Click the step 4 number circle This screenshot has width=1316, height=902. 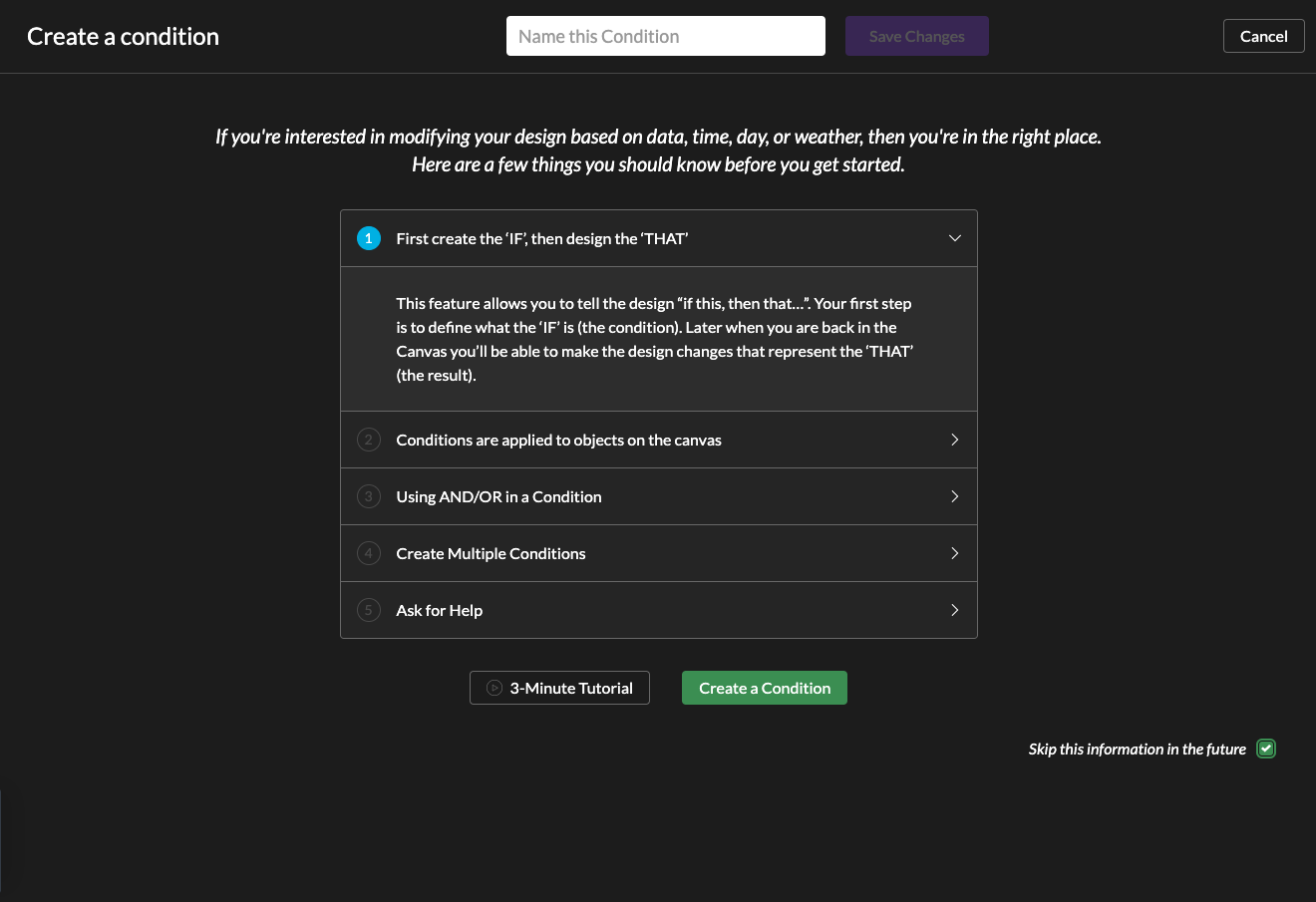click(x=369, y=553)
